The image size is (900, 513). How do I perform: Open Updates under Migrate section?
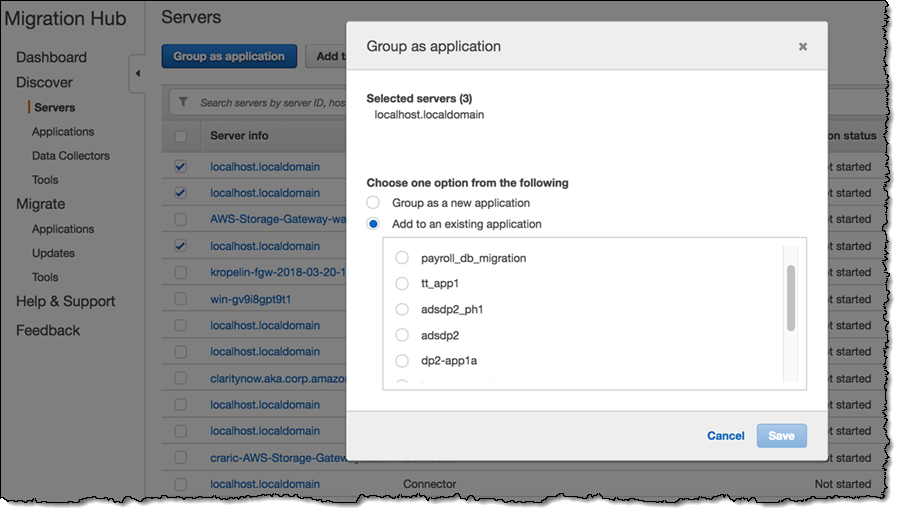click(52, 253)
